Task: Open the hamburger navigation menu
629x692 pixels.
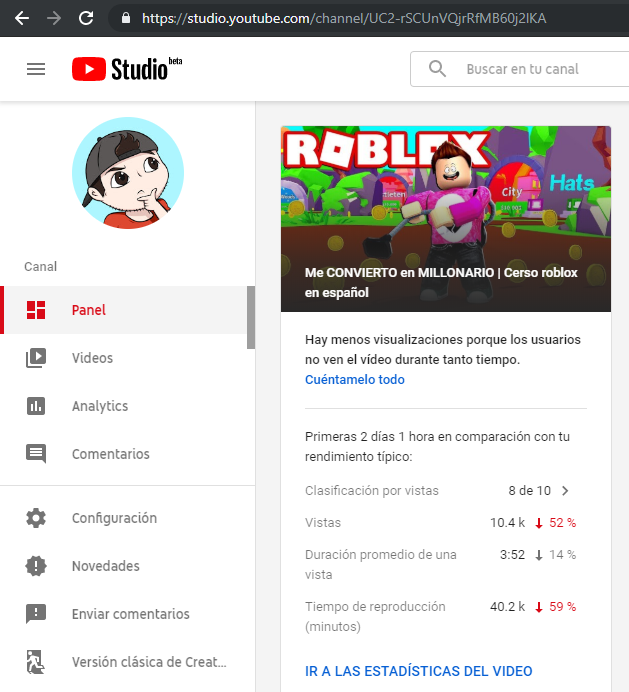Action: pos(36,69)
